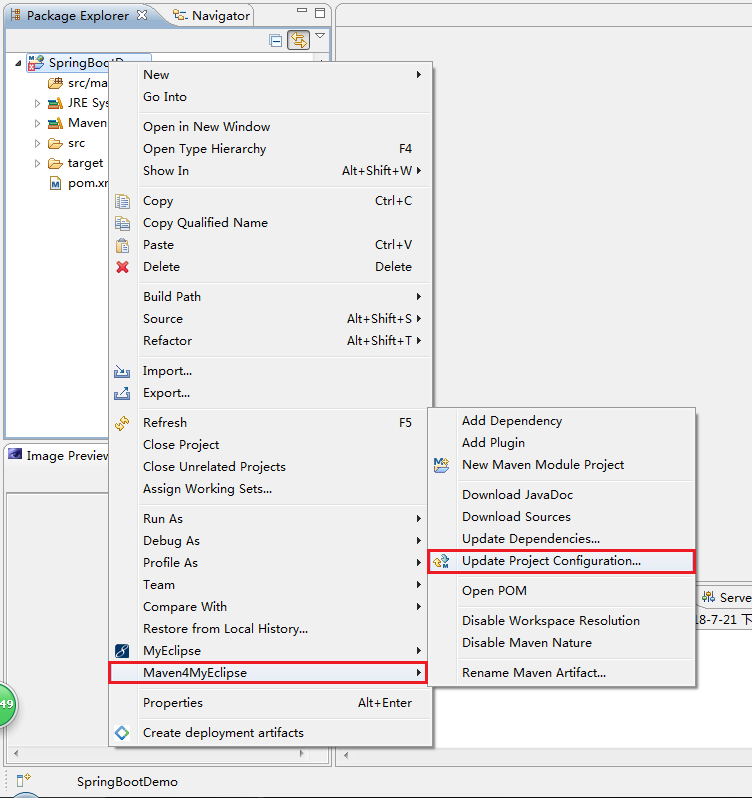This screenshot has height=798, width=752.
Task: Switch to the Navigator tab
Action: point(212,15)
